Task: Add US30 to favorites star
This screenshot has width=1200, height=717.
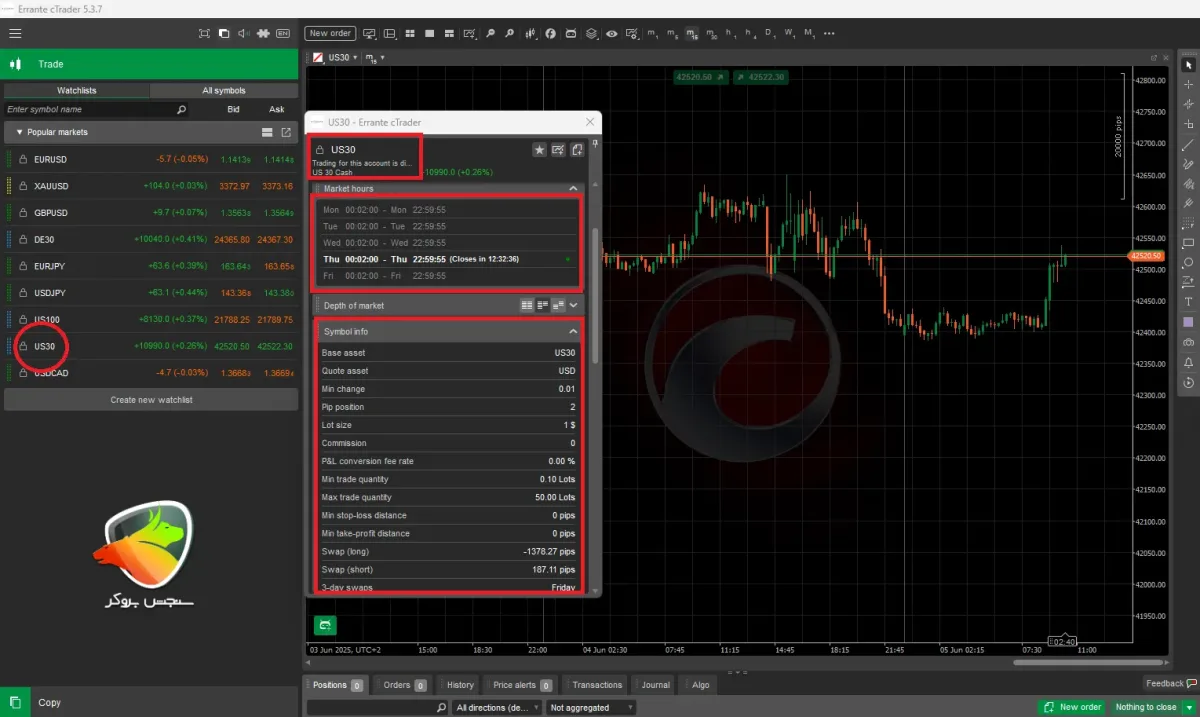Action: (x=539, y=150)
